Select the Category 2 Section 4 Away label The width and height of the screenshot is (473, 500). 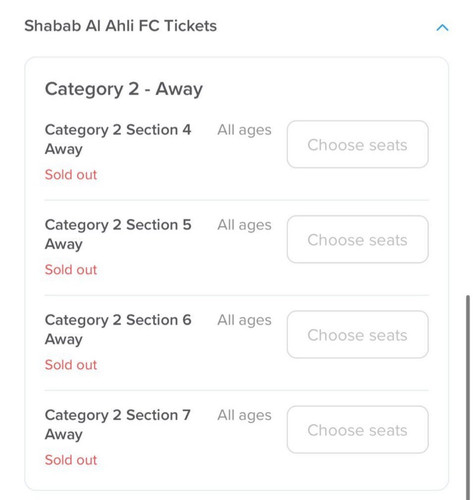pyautogui.click(x=118, y=139)
